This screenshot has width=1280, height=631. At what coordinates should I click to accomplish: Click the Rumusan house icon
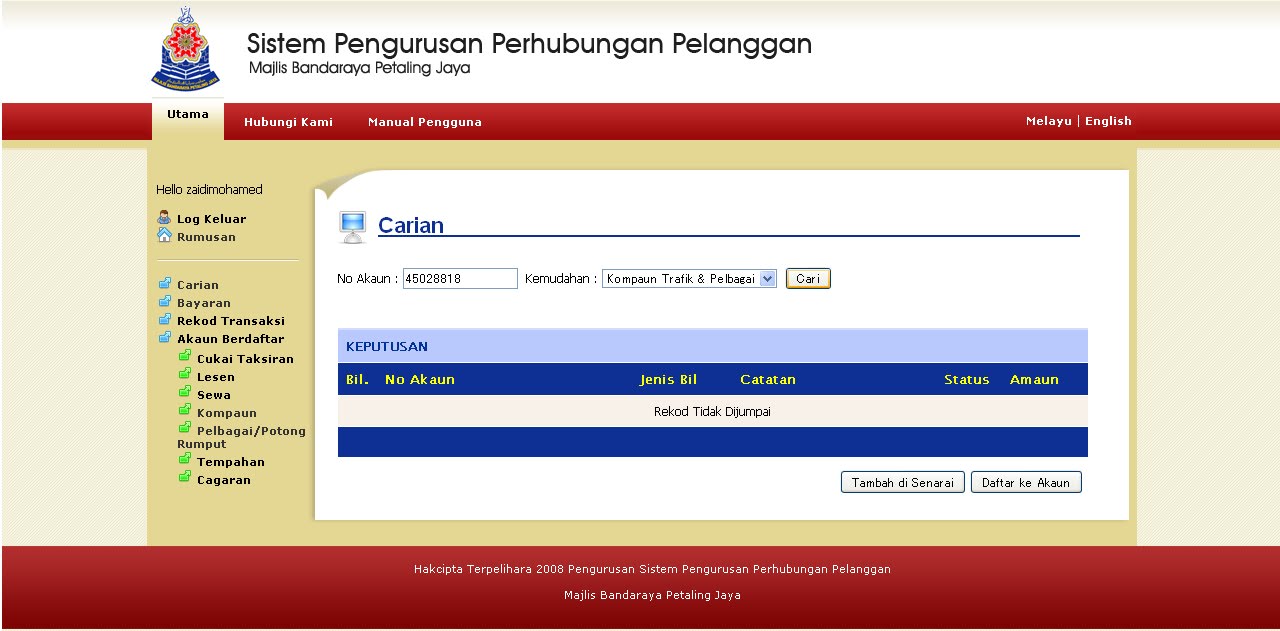point(164,235)
